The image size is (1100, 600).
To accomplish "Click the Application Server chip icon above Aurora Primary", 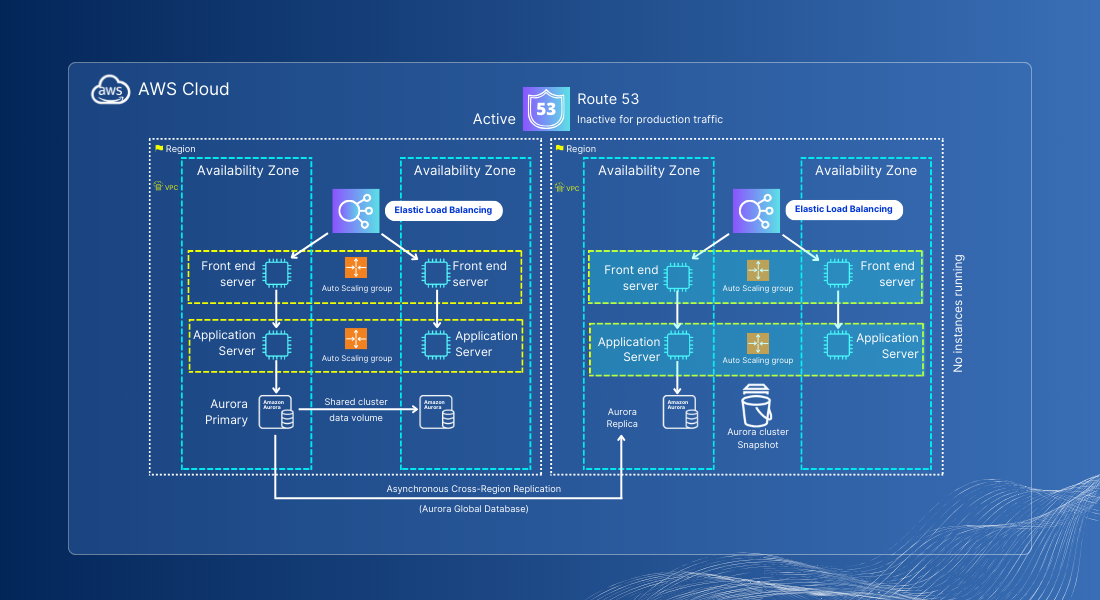I will click(276, 345).
